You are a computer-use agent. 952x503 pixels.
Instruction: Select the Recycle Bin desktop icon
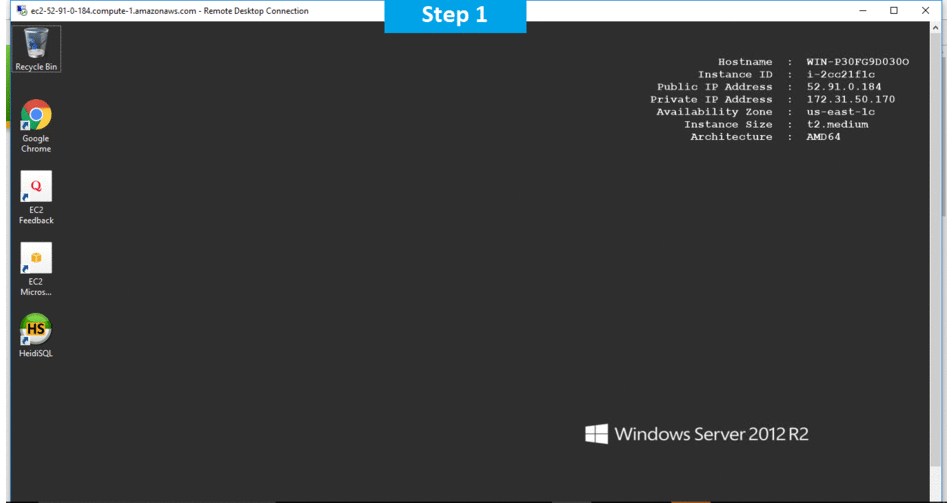(36, 43)
